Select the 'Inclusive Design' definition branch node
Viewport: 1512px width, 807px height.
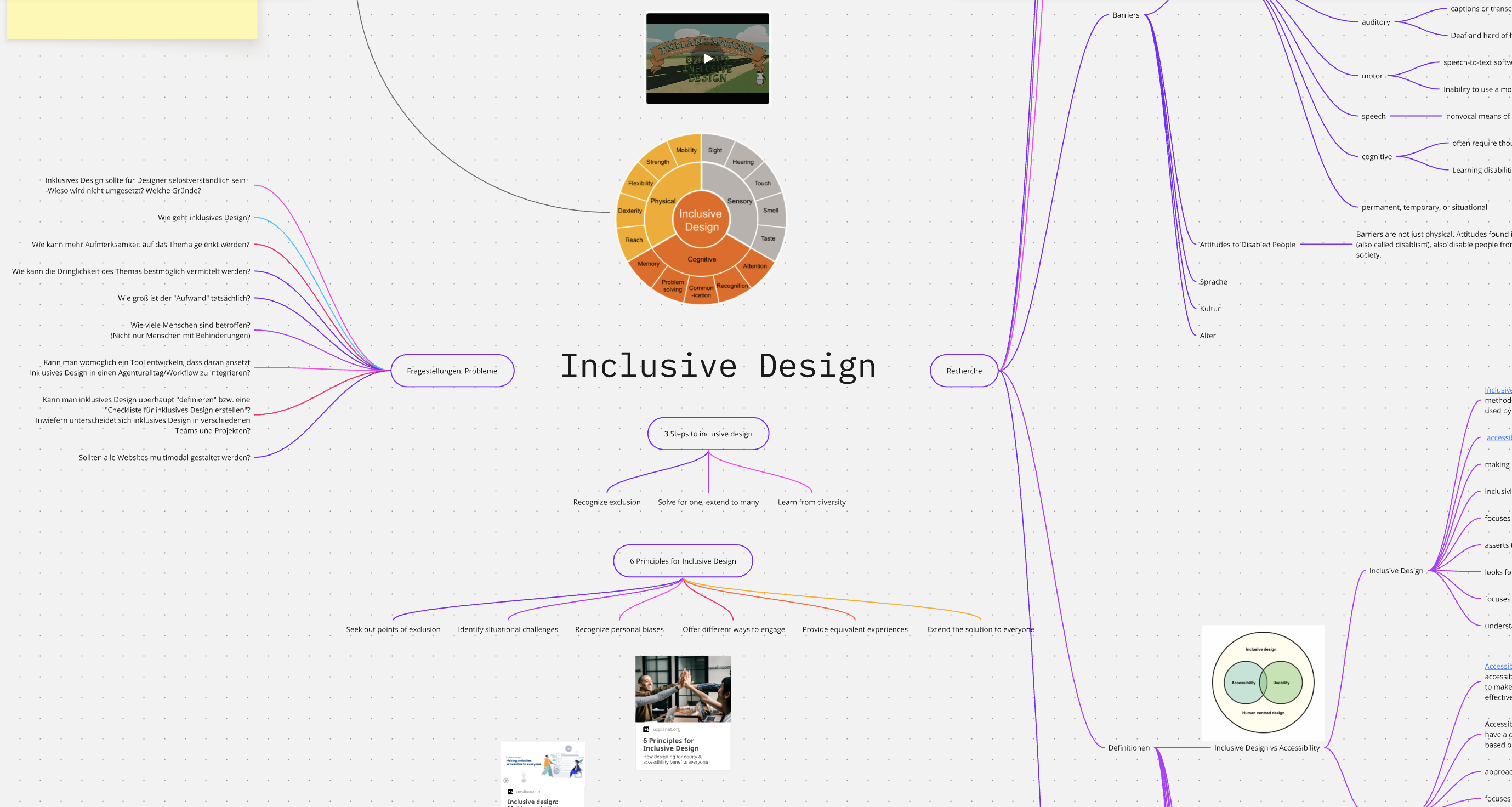(1396, 571)
